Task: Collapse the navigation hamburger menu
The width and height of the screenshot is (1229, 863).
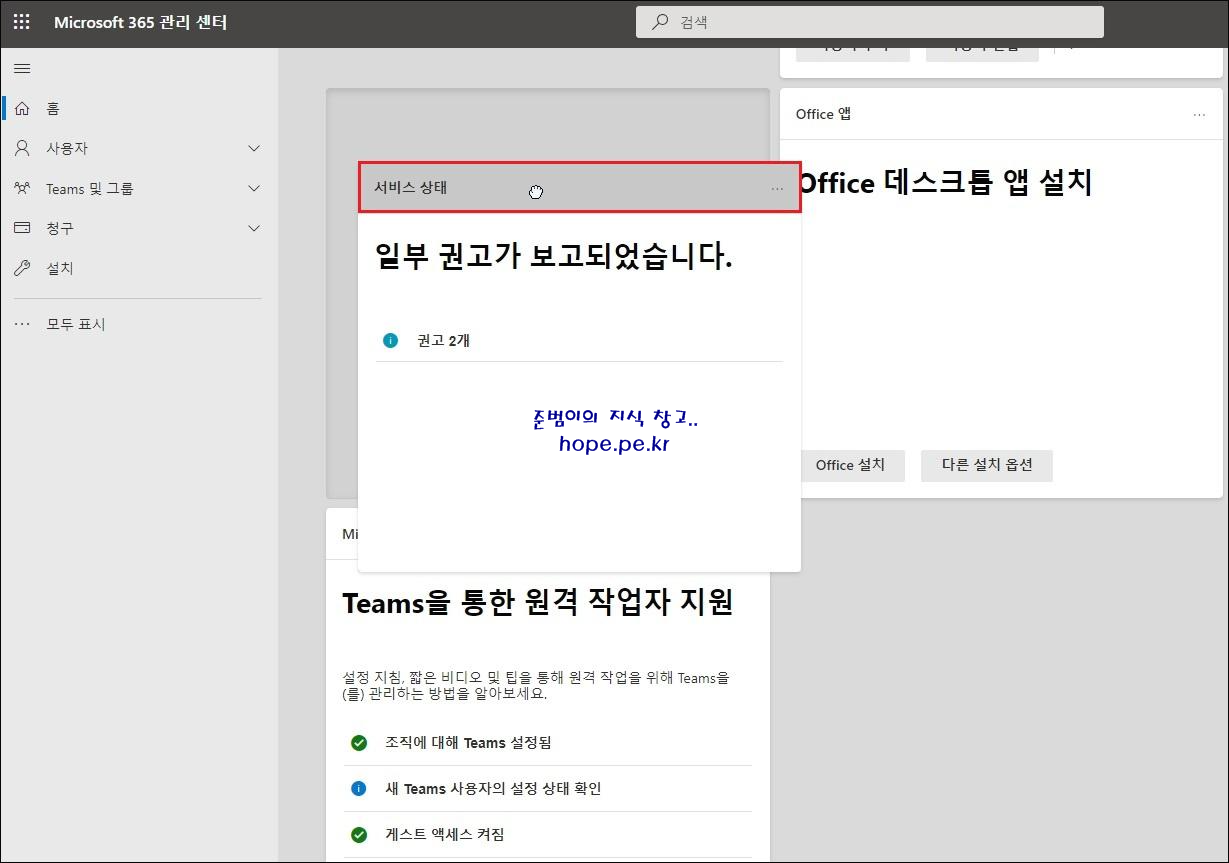Action: 22,69
